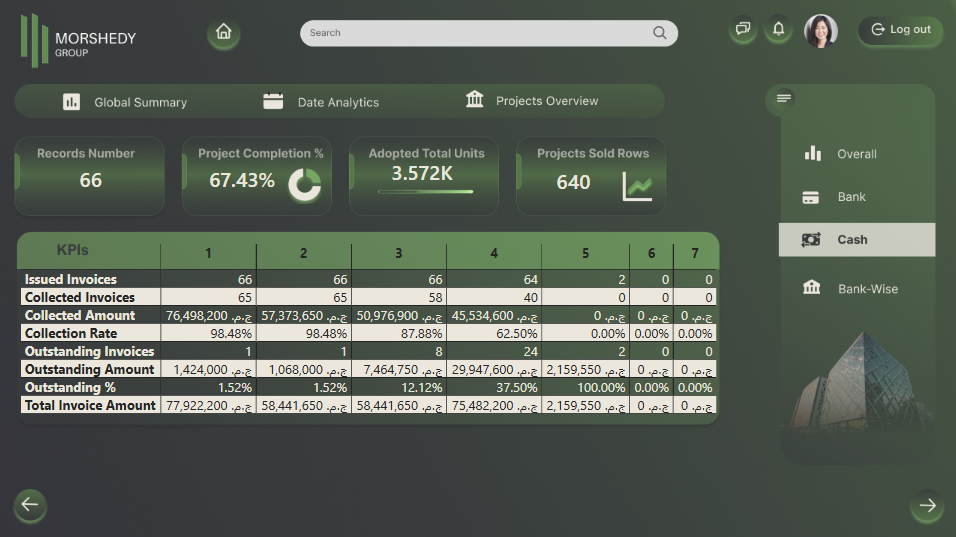Screen dimensions: 956x537
Task: Click the Log out button
Action: (901, 30)
